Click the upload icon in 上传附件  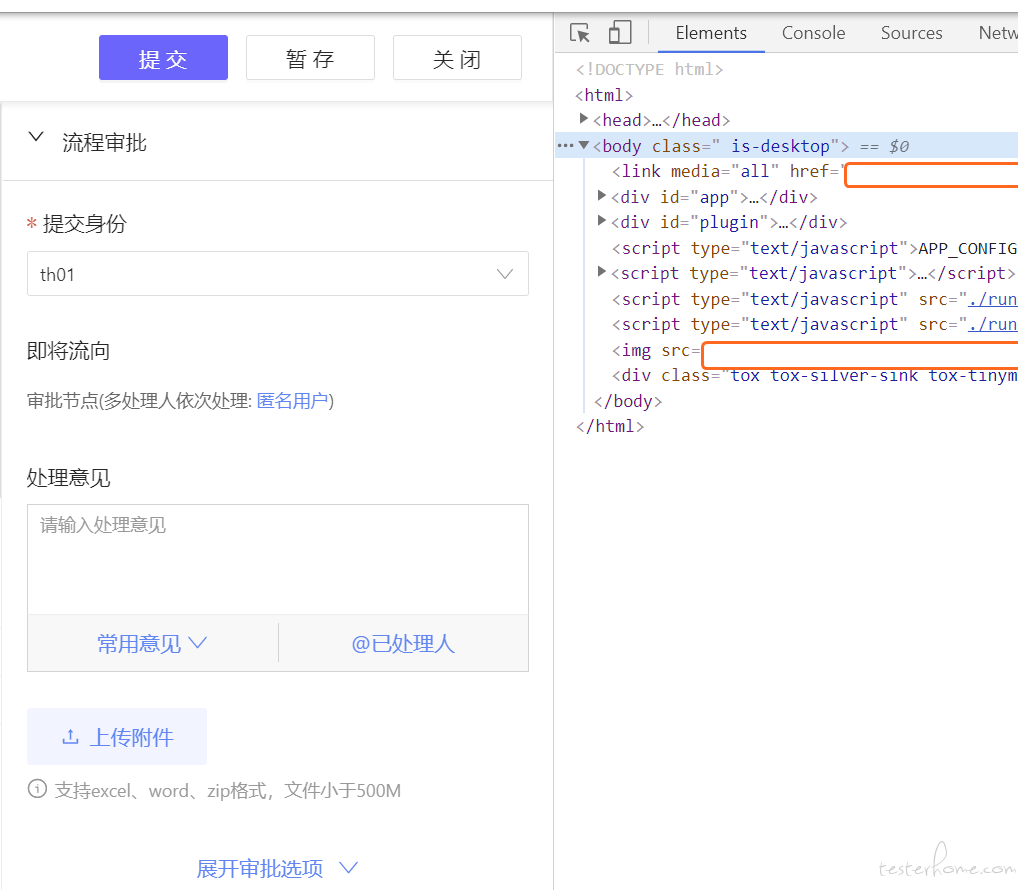pyautogui.click(x=70, y=737)
